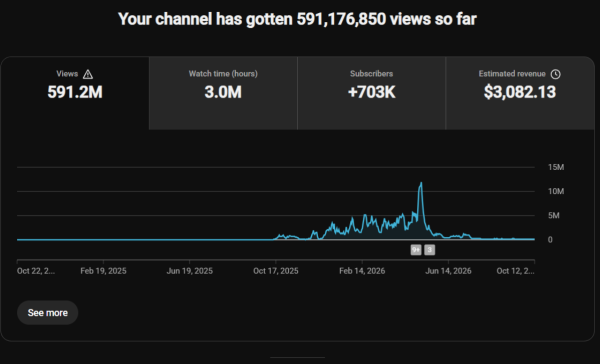Show the Estimated revenue tab
The width and height of the screenshot is (600, 364).
coord(520,93)
